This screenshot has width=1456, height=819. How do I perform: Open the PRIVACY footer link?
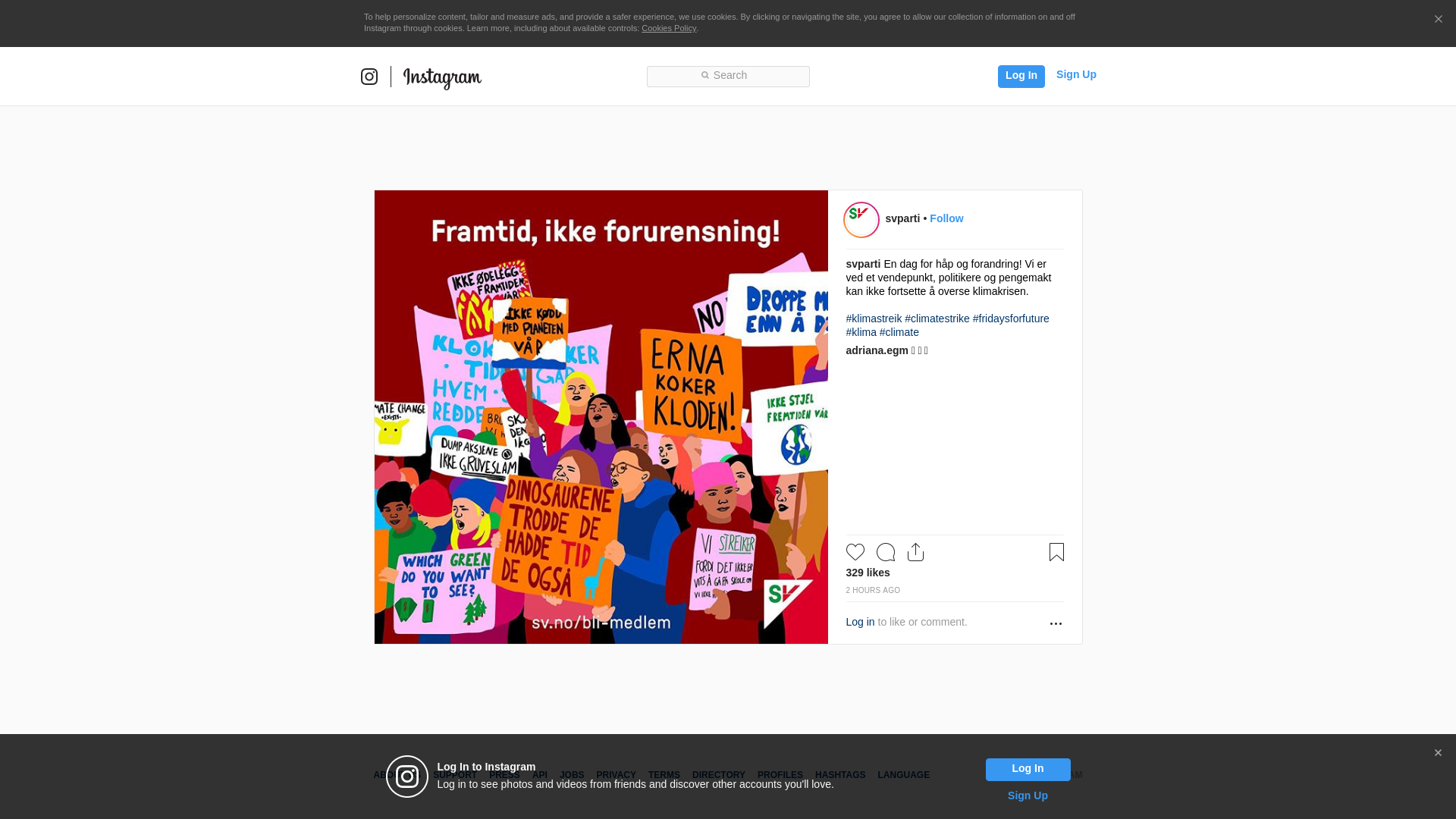point(616,775)
